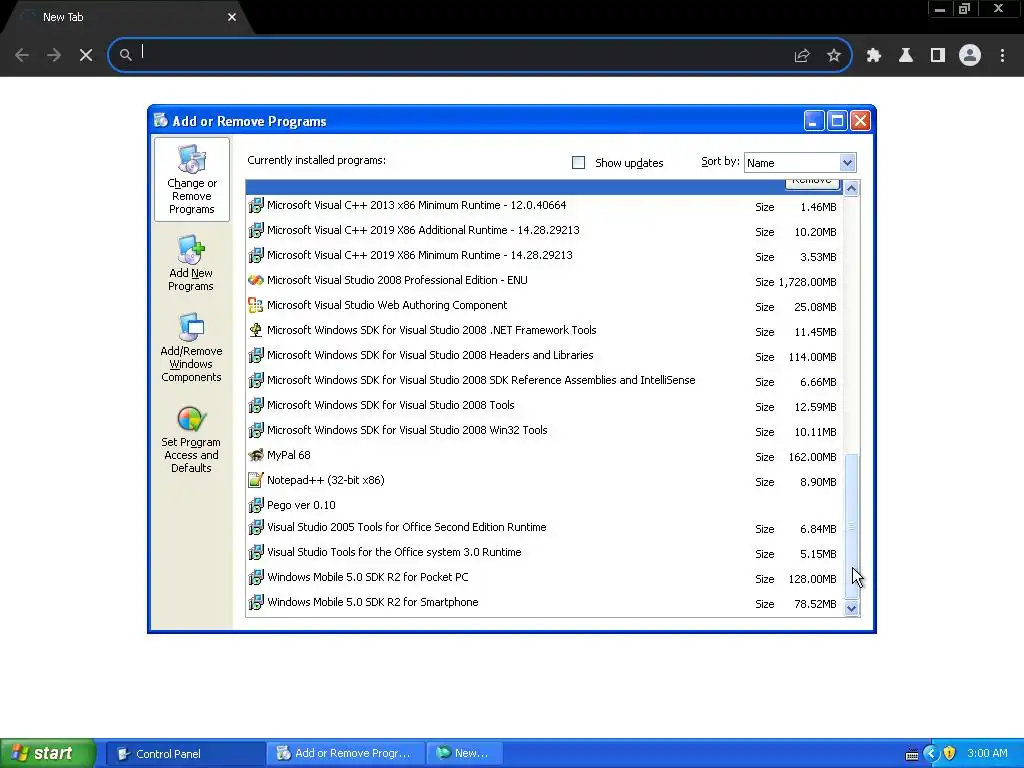Click Visual Studio 2008 Professional Edition icon

coord(256,280)
